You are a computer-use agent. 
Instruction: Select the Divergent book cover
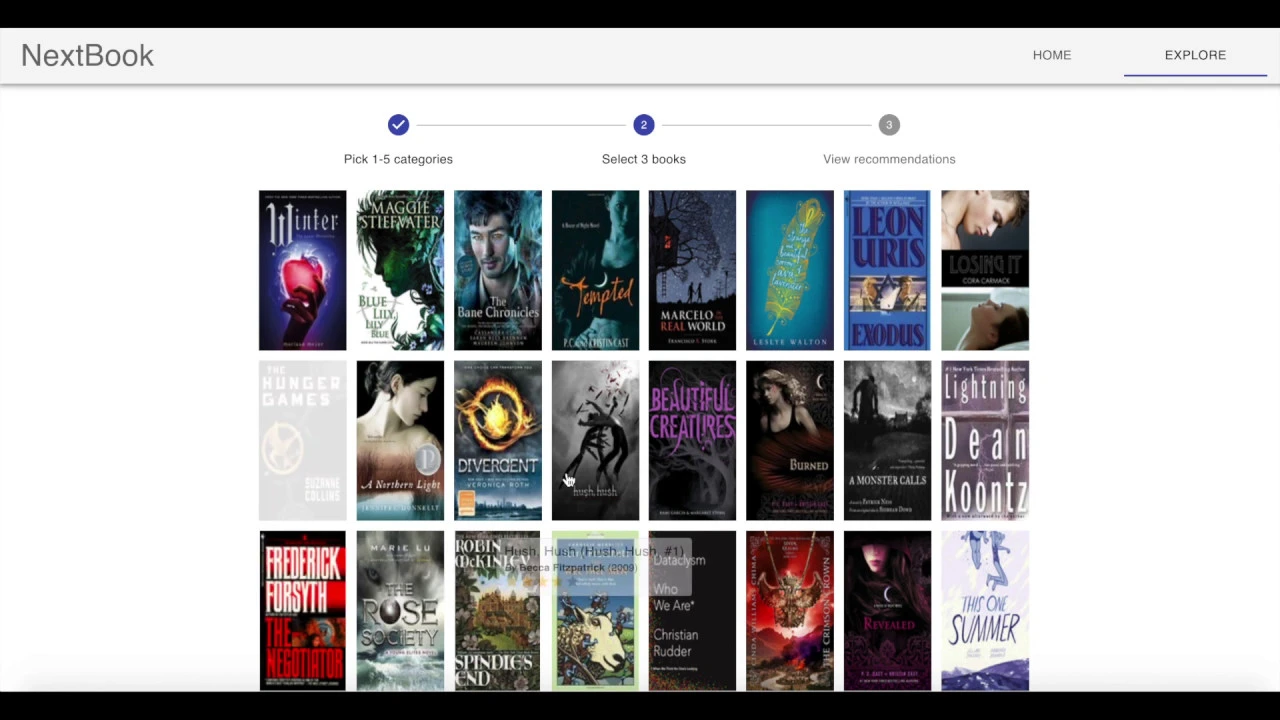[497, 440]
